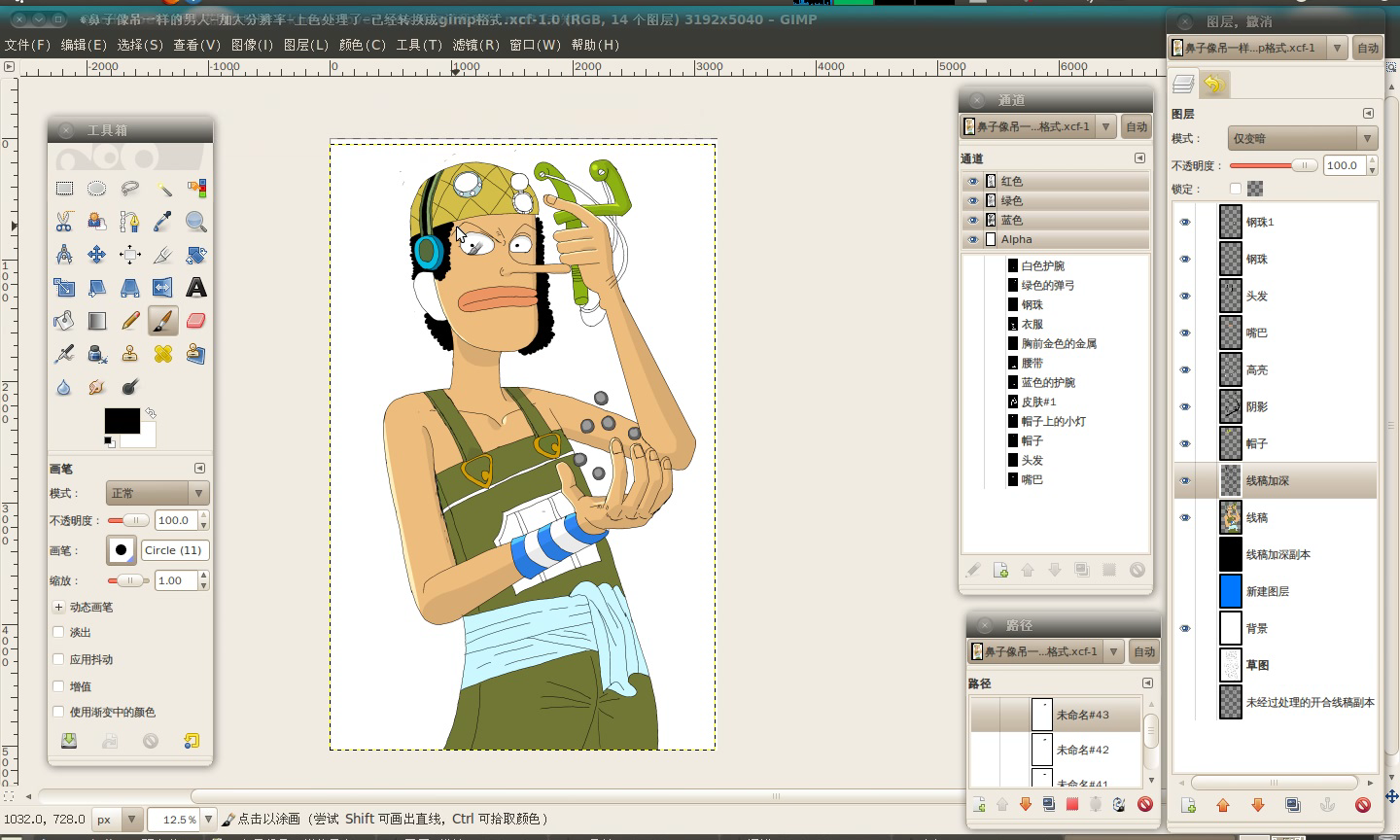
Task: Select the Ellipse Select tool
Action: click(x=96, y=189)
